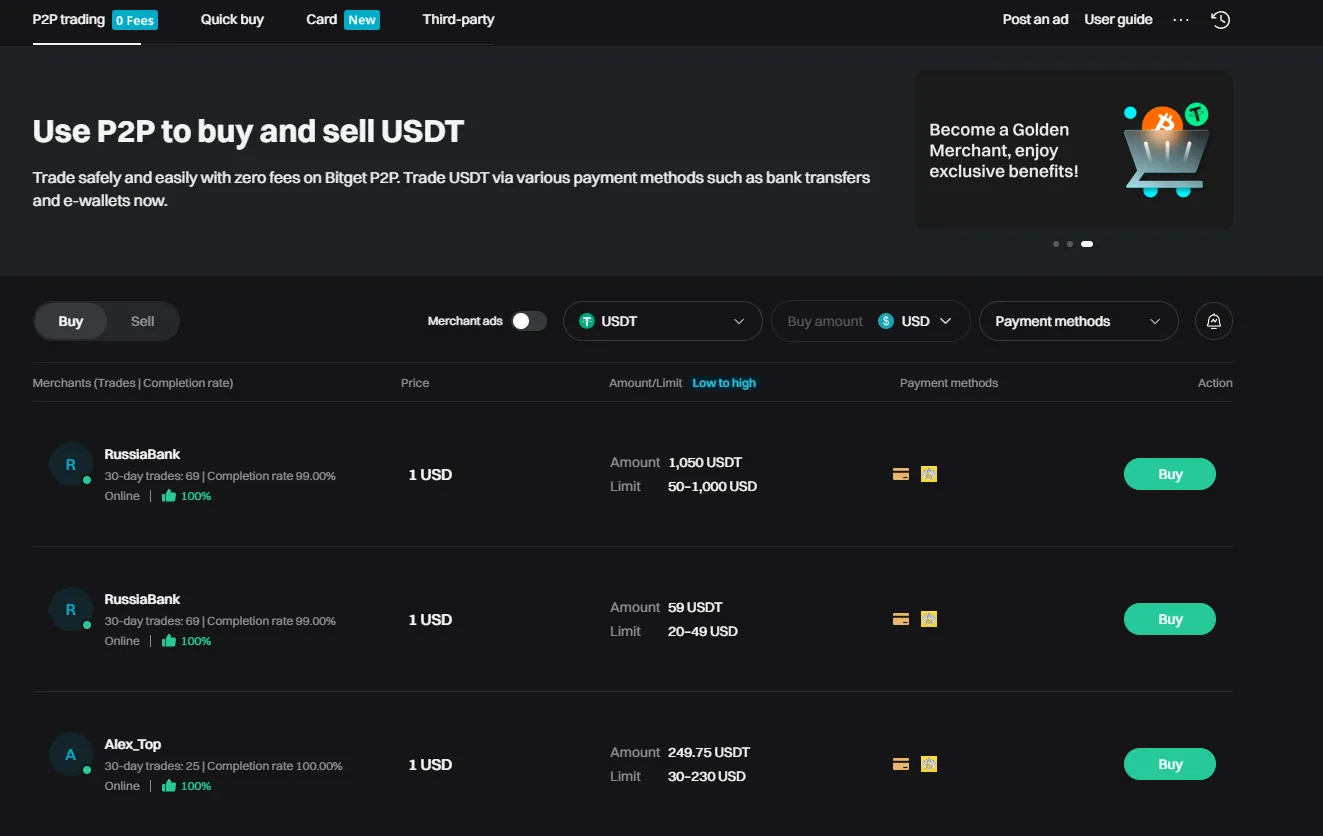Open Alex_Top merchant profile
Image resolution: width=1323 pixels, height=836 pixels.
tap(133, 744)
